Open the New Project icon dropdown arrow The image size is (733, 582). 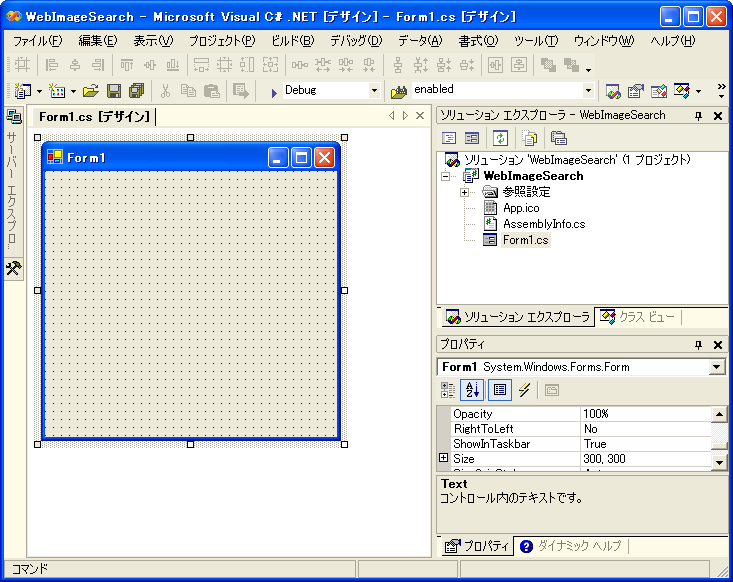(39, 92)
